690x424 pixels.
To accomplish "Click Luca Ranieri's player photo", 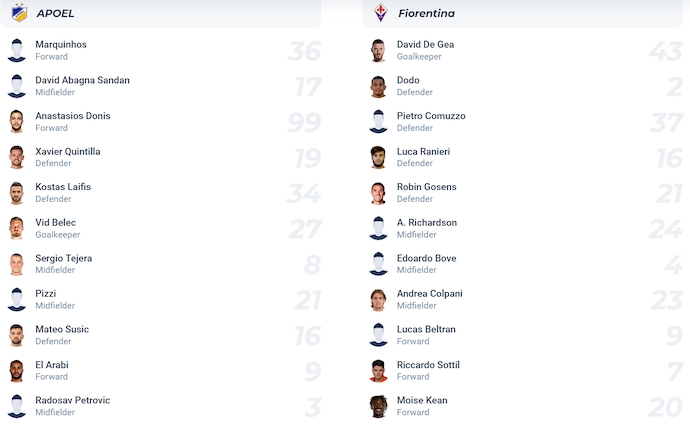I will [378, 157].
